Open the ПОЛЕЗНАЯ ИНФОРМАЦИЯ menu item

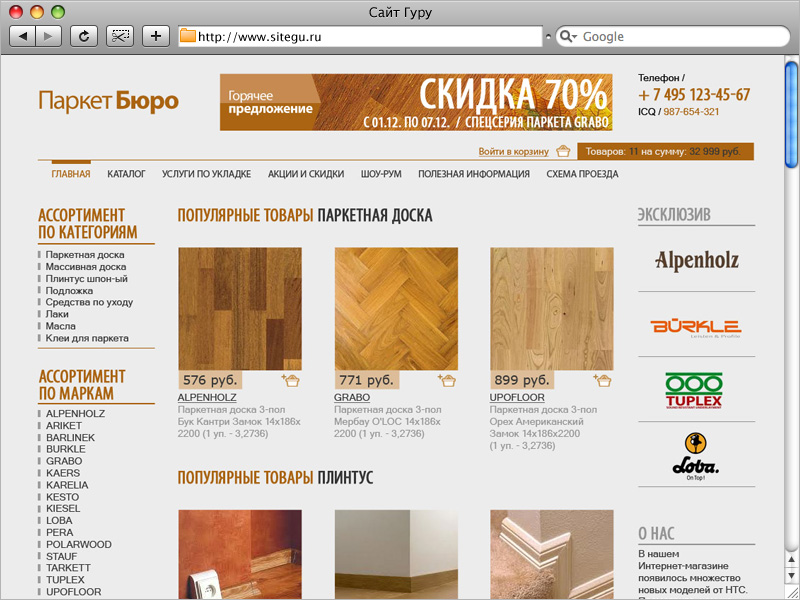point(474,174)
